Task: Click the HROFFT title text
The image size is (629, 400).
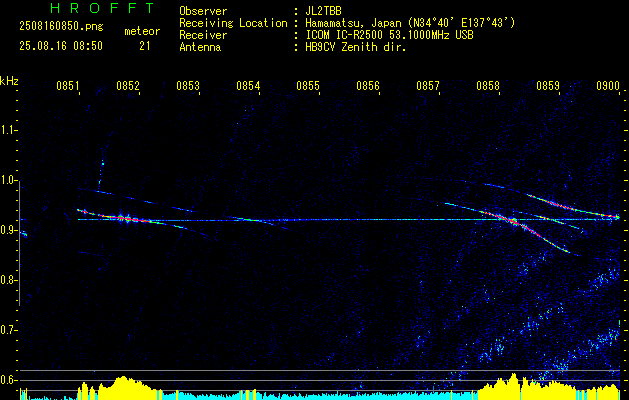Action: coord(102,8)
